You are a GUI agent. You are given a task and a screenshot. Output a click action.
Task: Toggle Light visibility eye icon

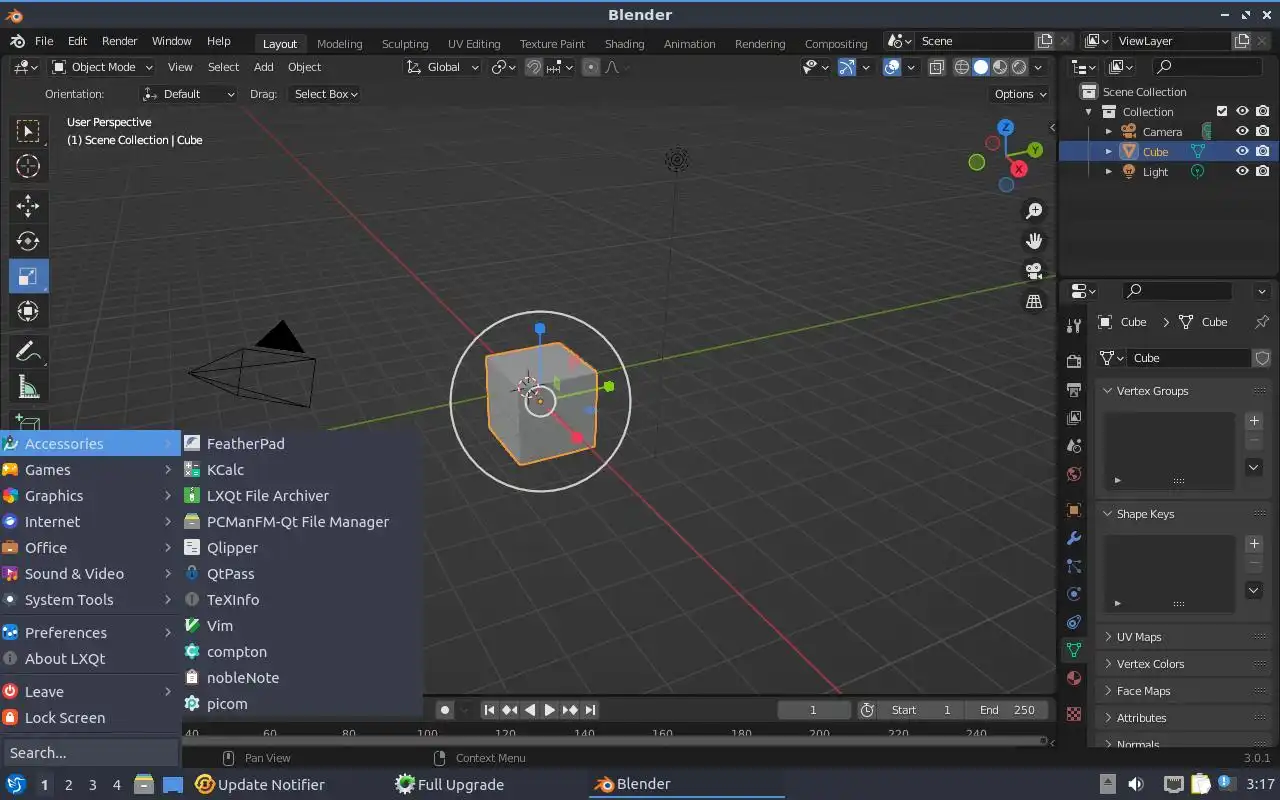coord(1242,171)
